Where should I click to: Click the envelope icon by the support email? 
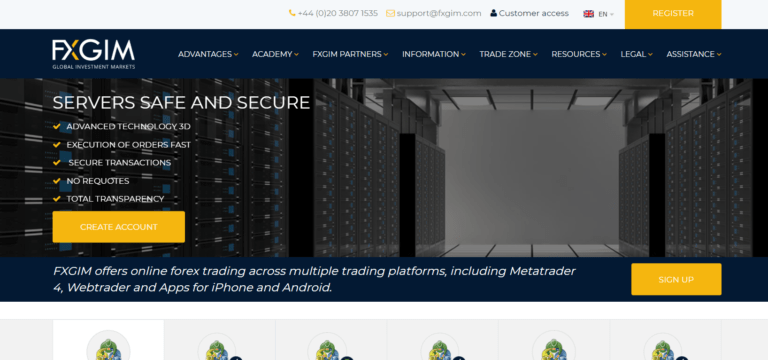pyautogui.click(x=390, y=13)
